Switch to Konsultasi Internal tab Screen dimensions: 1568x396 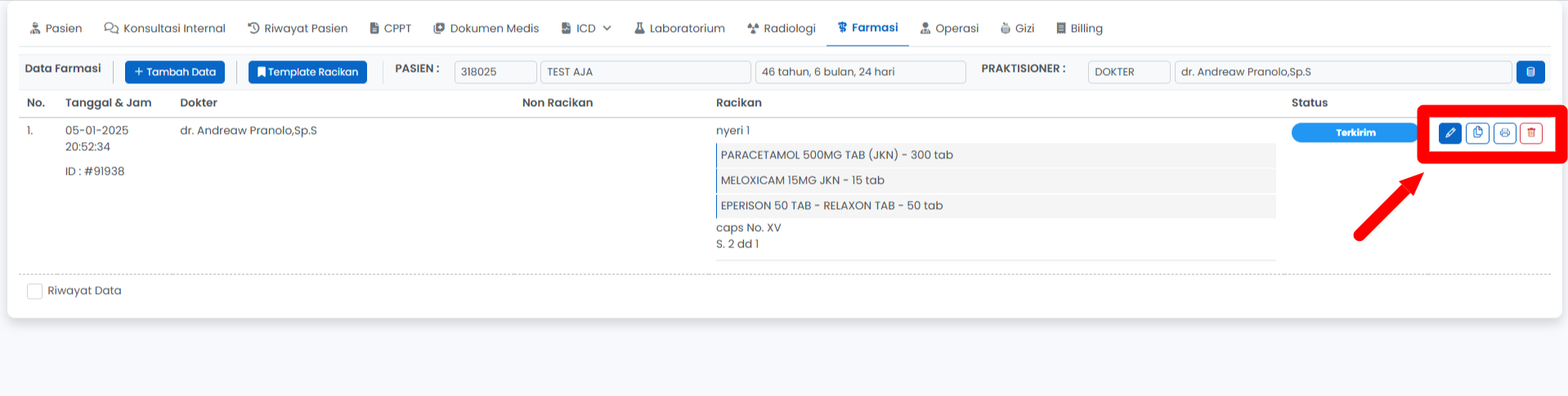click(x=164, y=29)
